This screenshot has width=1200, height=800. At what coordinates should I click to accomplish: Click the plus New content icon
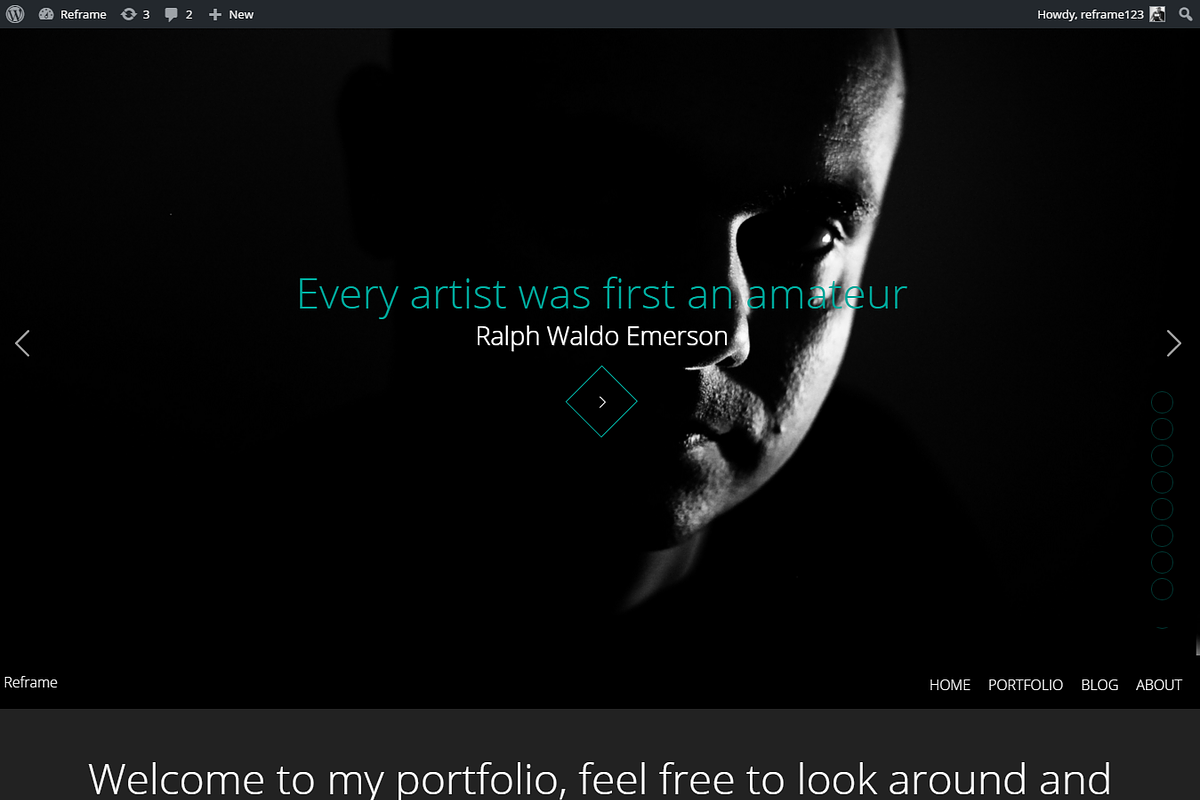(215, 14)
